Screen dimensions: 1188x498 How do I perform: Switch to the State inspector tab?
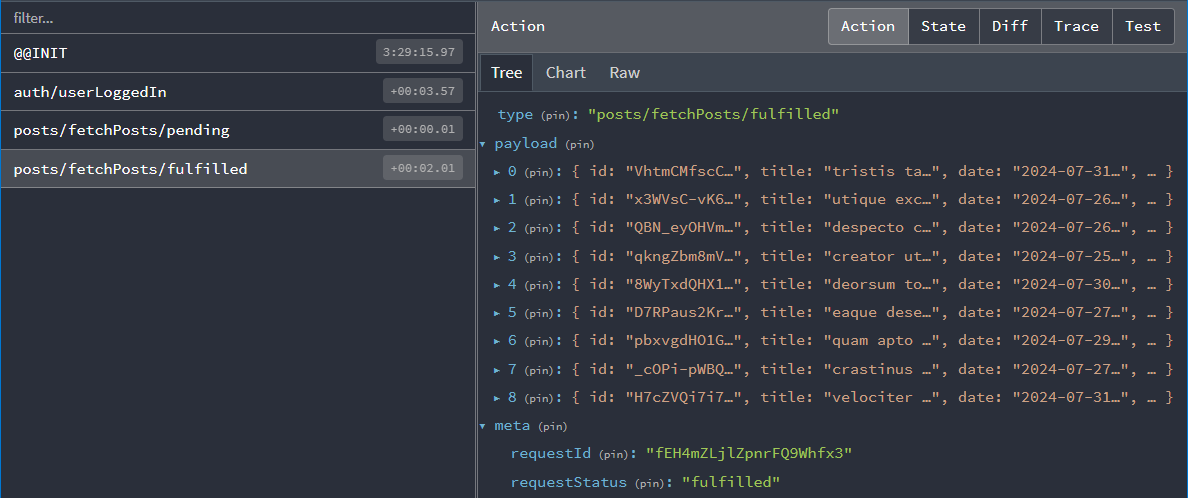[x=943, y=26]
